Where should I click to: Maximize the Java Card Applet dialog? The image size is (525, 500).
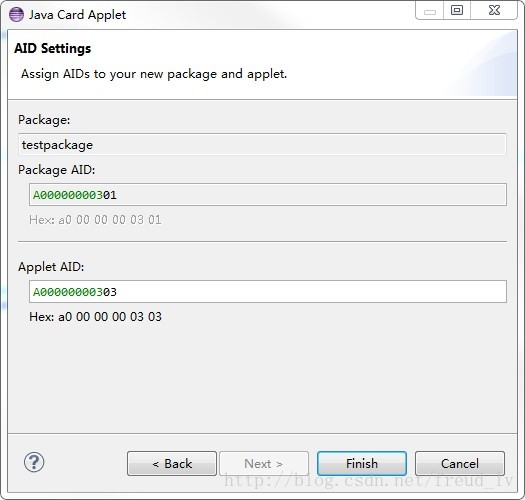coord(457,10)
